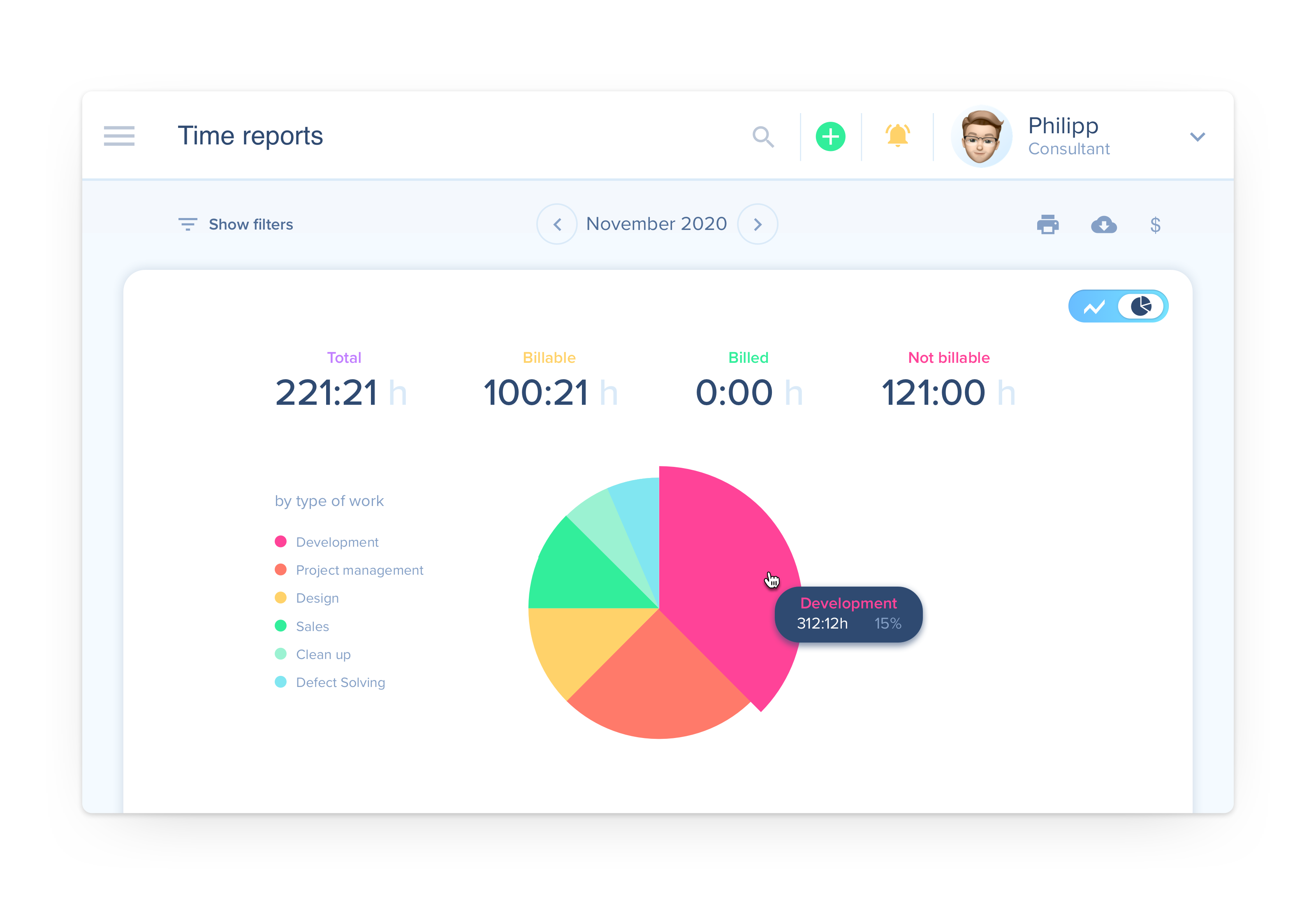Click the mint Clean up legend dot
This screenshot has width=1316, height=905.
point(280,654)
